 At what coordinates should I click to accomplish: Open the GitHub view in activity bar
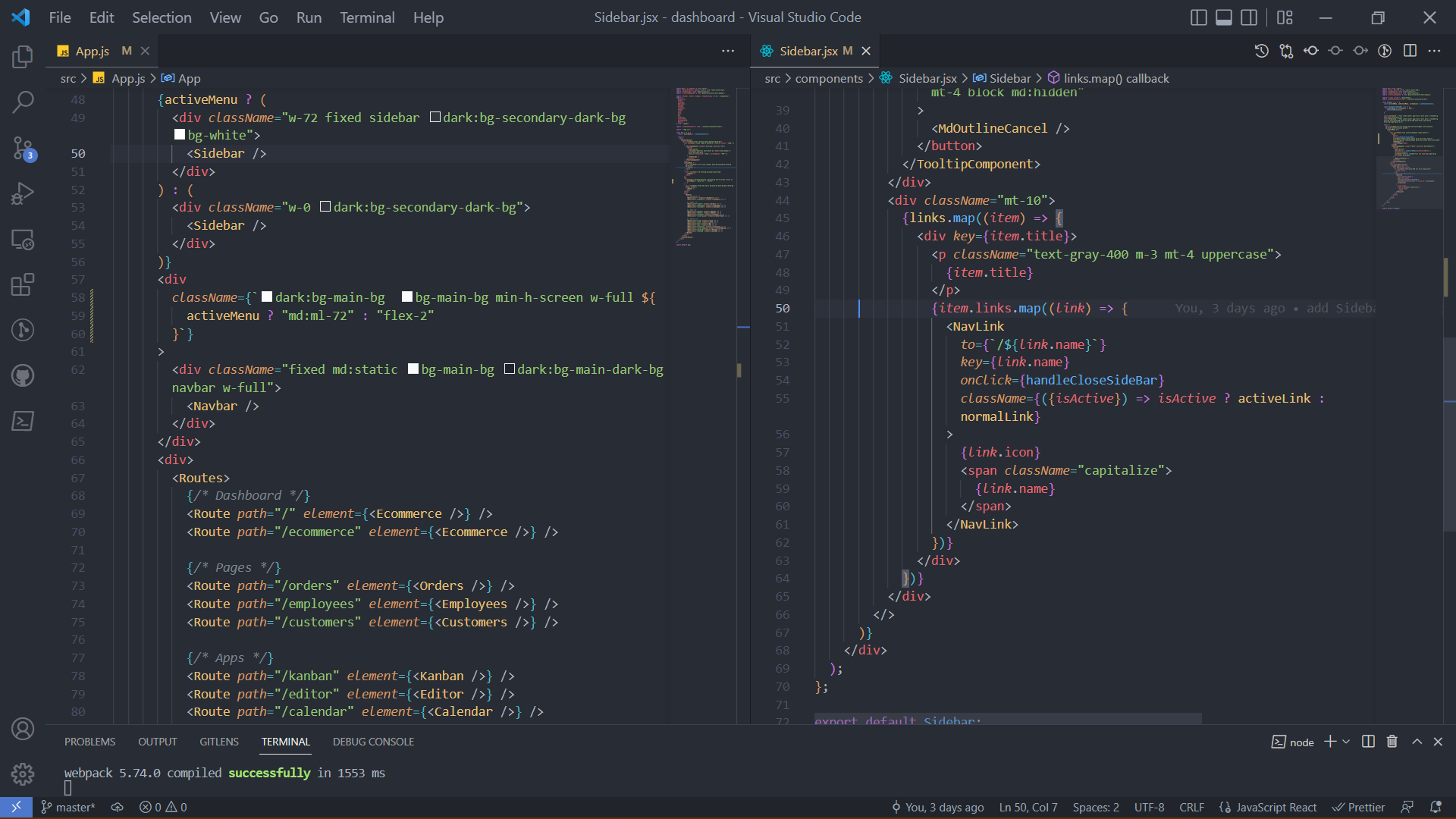pos(23,375)
